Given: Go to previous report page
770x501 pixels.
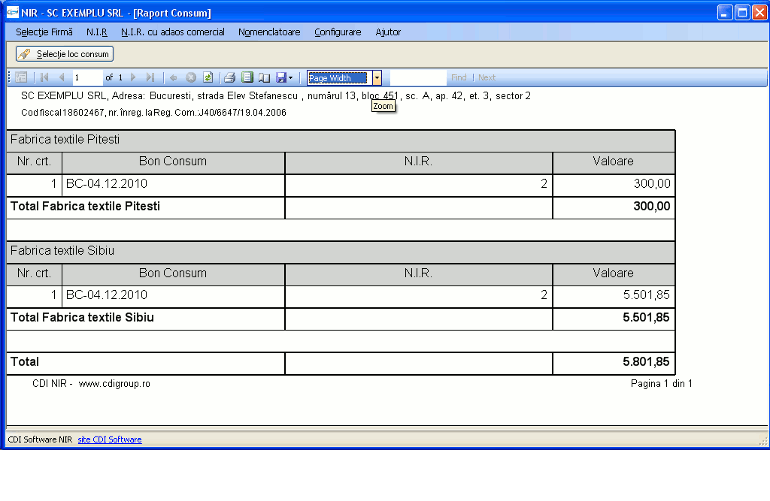Looking at the screenshot, I should click(61, 77).
